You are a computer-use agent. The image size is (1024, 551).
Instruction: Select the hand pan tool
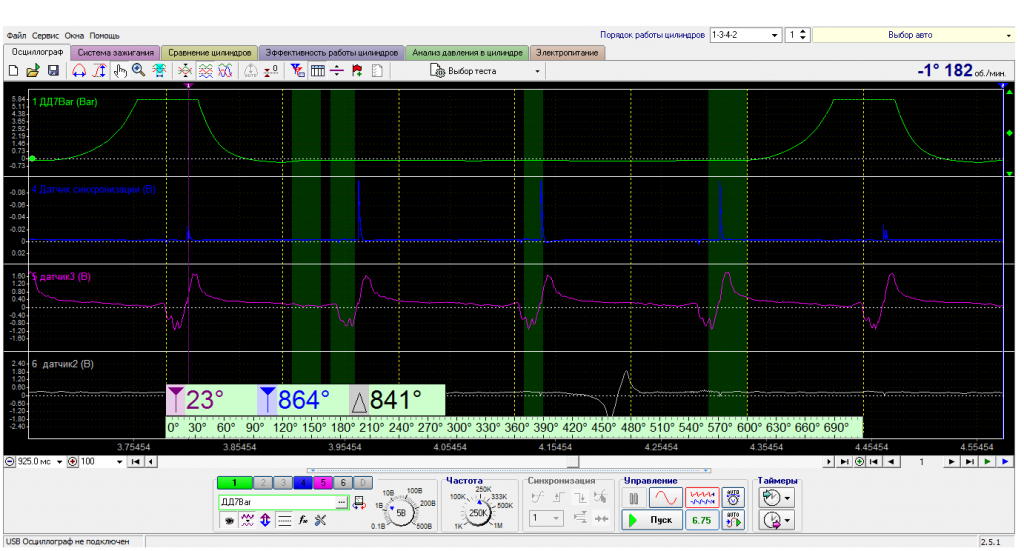[120, 71]
